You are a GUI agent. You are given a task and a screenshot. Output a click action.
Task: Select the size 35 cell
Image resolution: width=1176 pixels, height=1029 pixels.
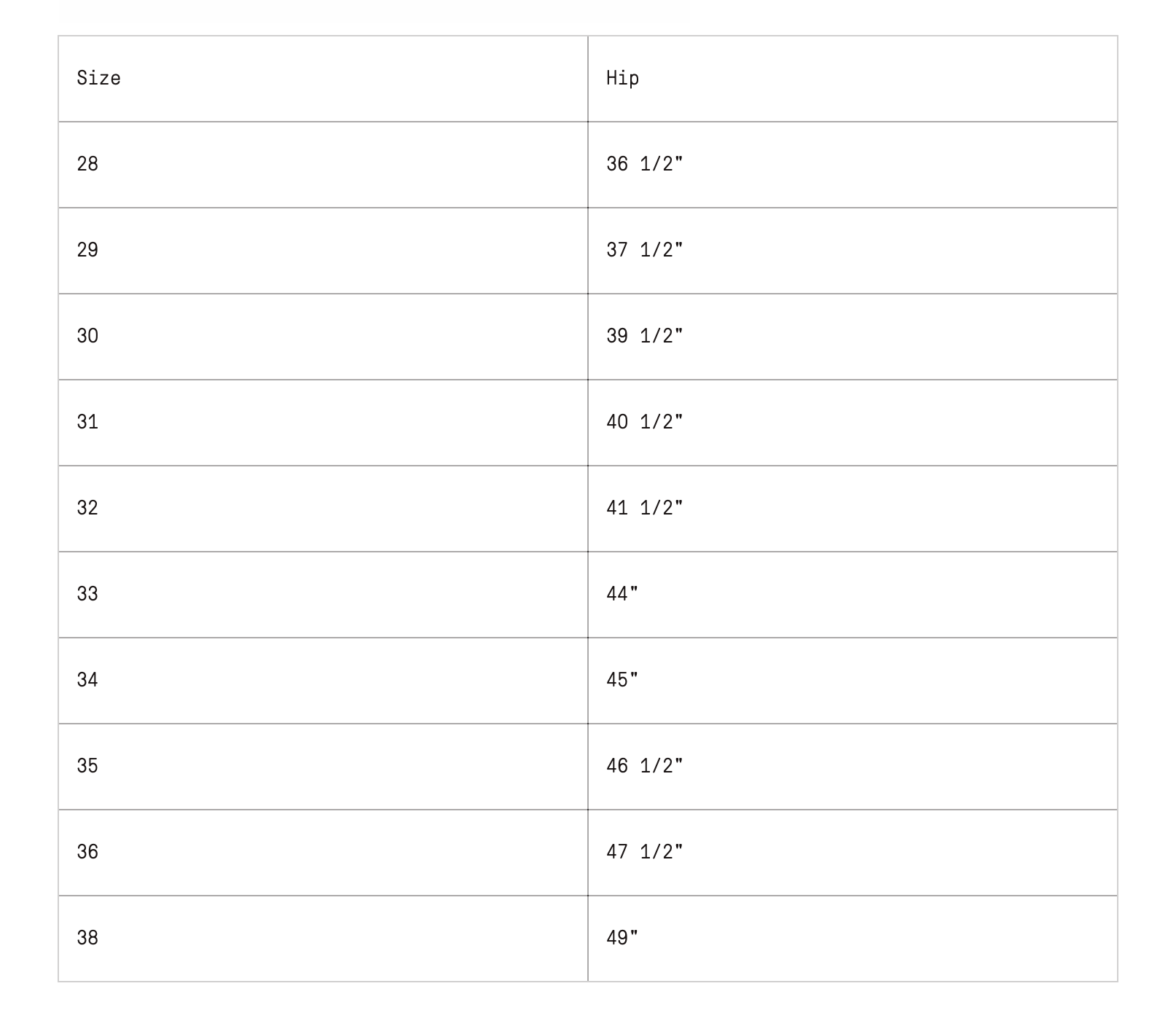tap(87, 766)
